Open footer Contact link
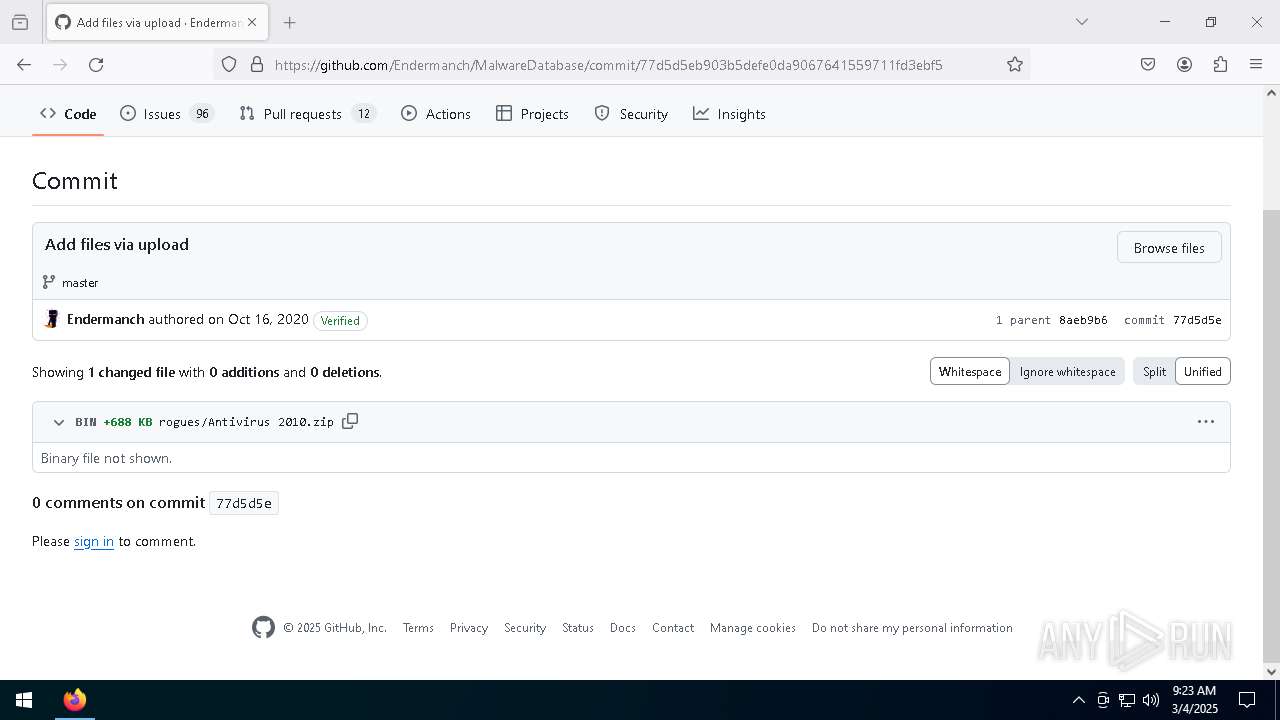1280x720 pixels. [673, 628]
